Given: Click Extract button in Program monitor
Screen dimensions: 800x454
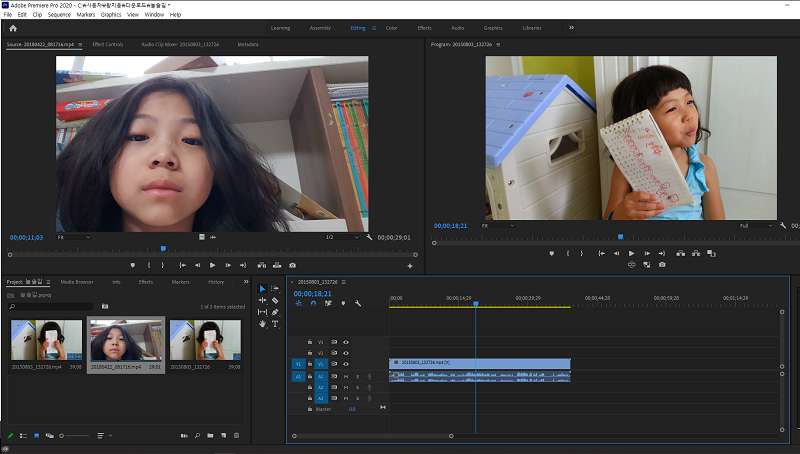Looking at the screenshot, I should pos(696,254).
